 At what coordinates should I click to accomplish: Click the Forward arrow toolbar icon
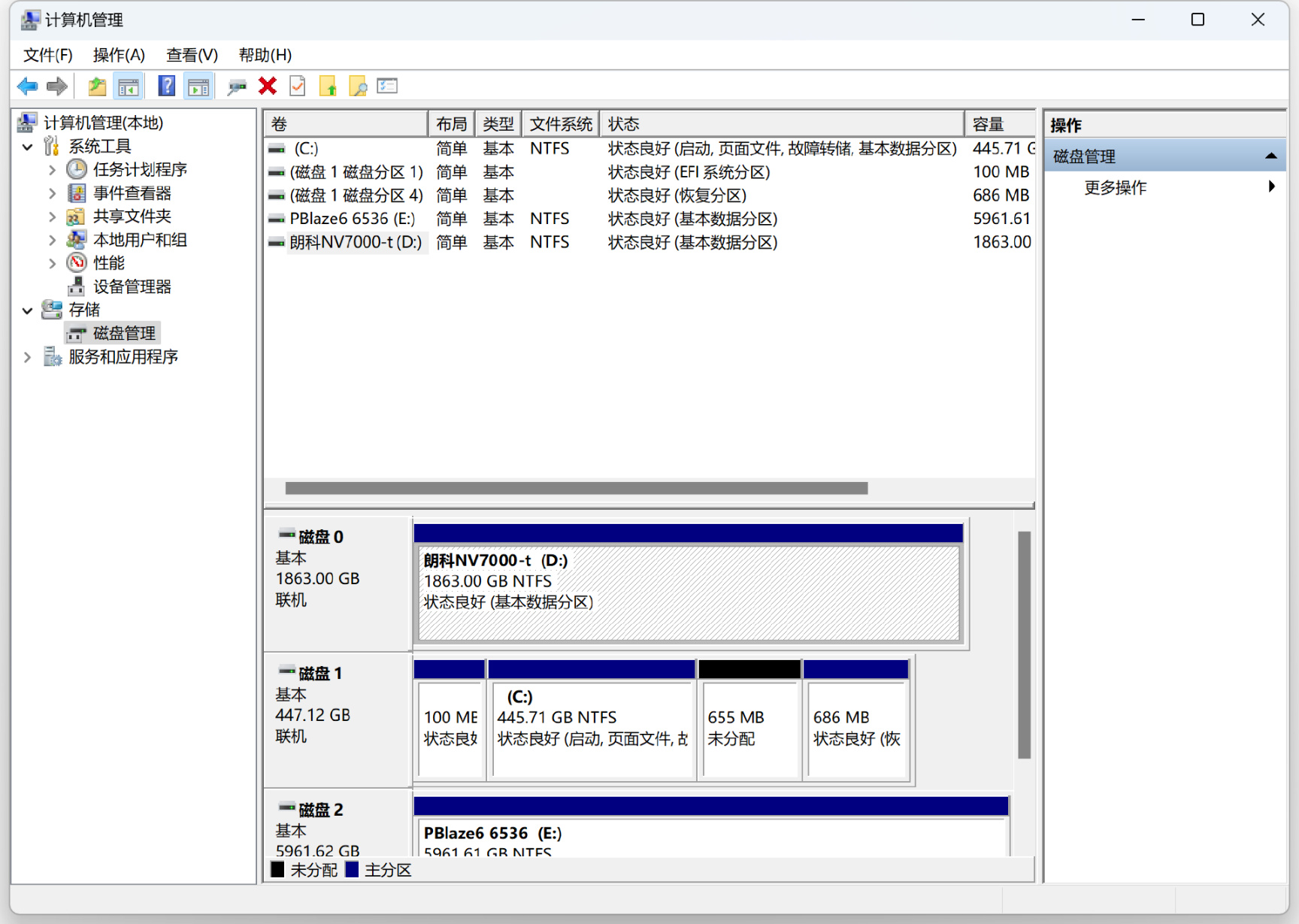tap(57, 86)
